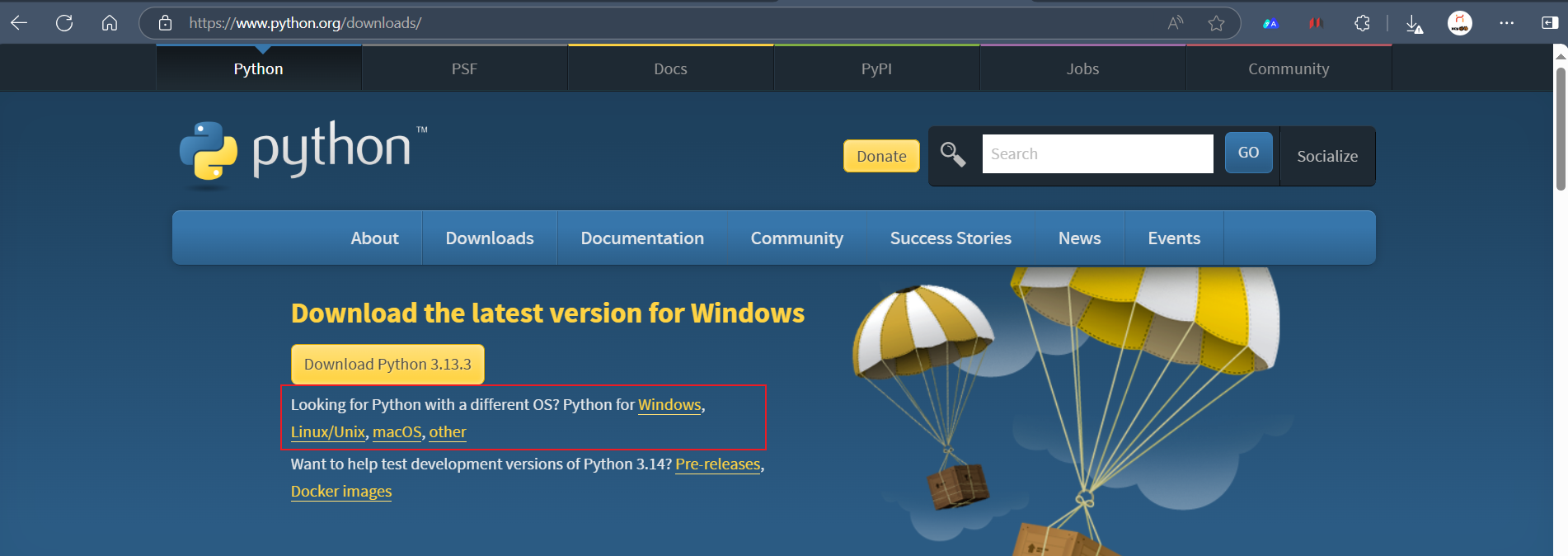This screenshot has width=1568, height=556.
Task: Add page to favorites star icon
Action: coord(1216,23)
